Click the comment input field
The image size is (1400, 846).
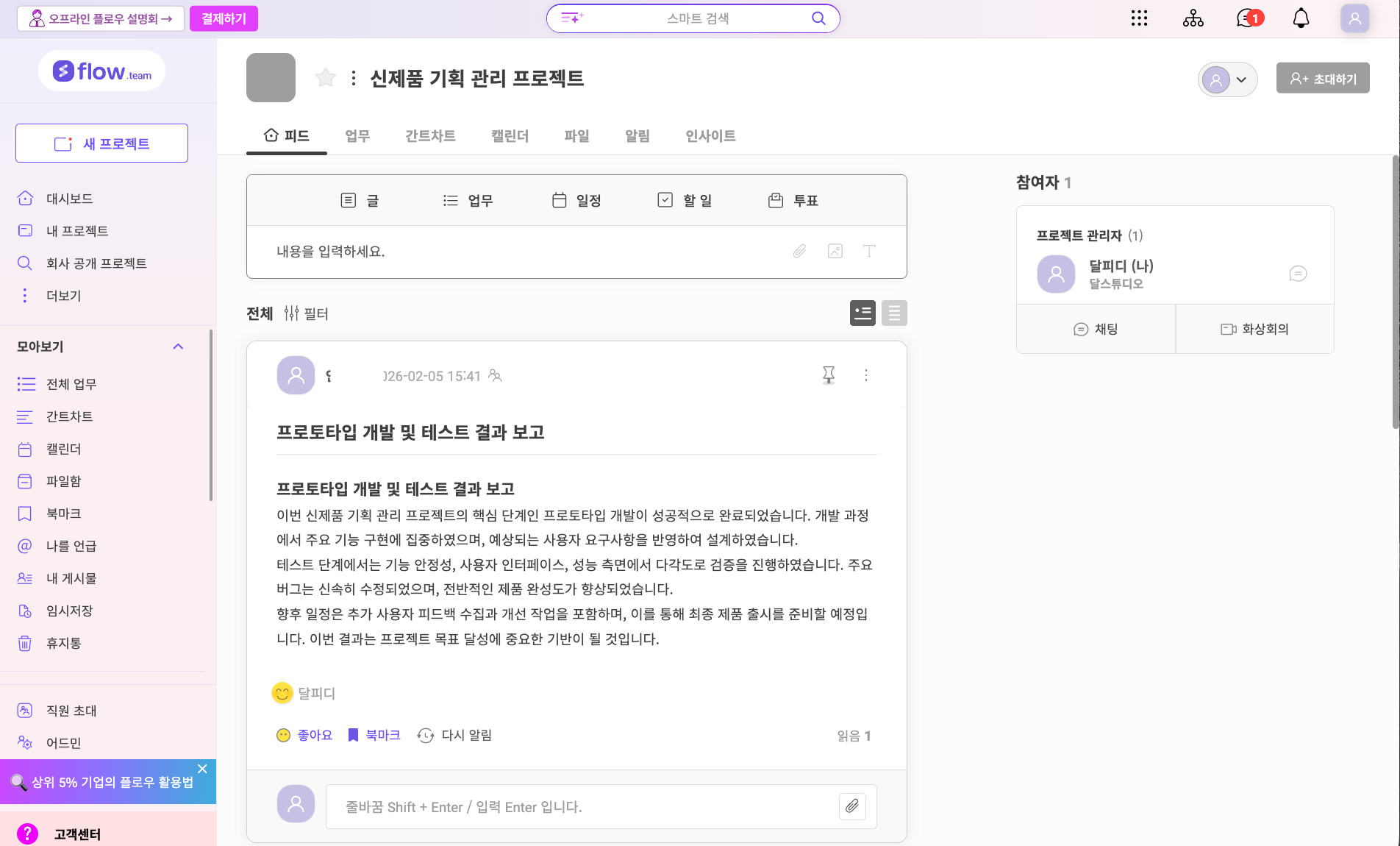pyautogui.click(x=581, y=806)
